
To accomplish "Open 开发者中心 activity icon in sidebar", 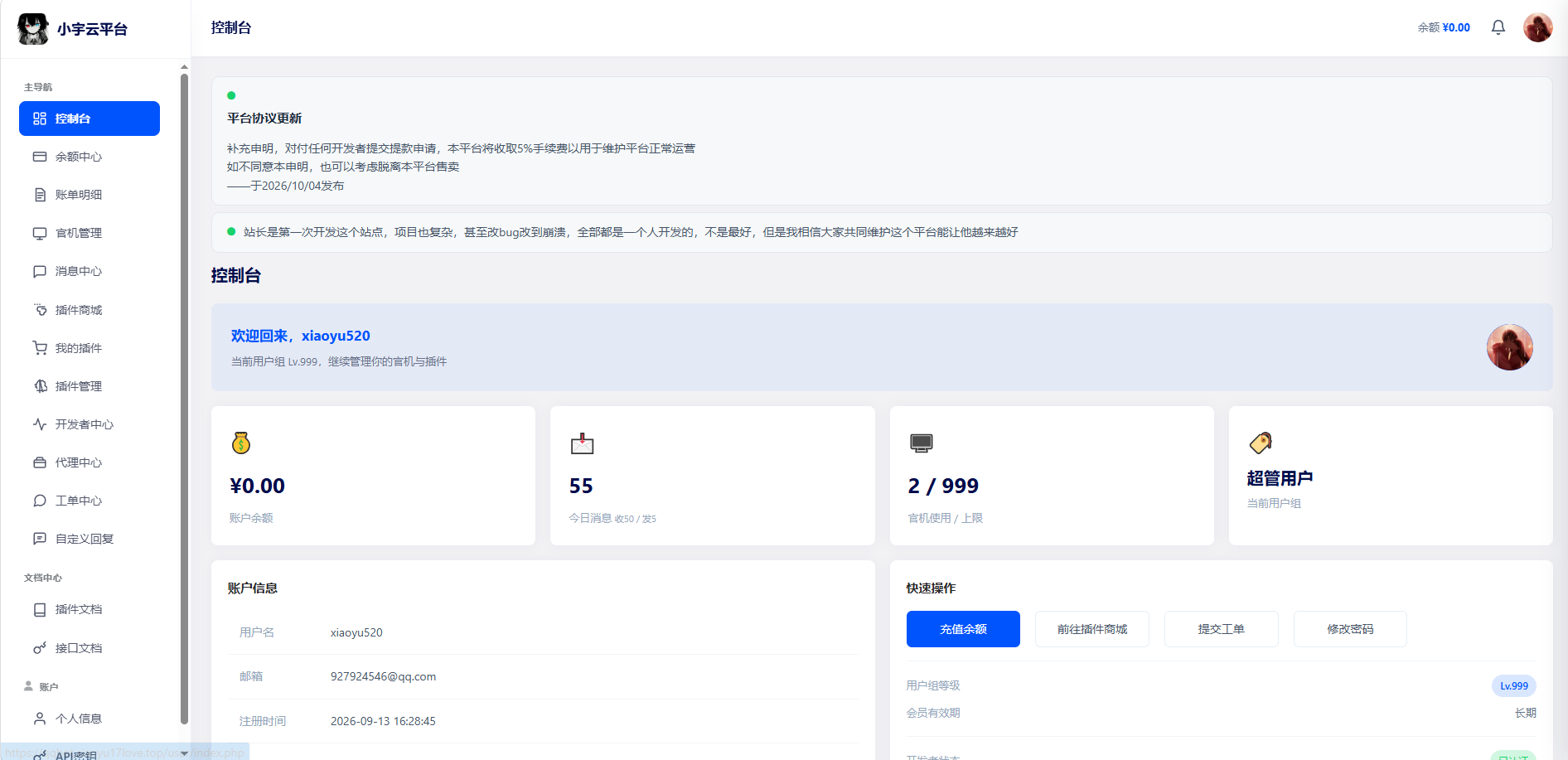I will point(40,424).
